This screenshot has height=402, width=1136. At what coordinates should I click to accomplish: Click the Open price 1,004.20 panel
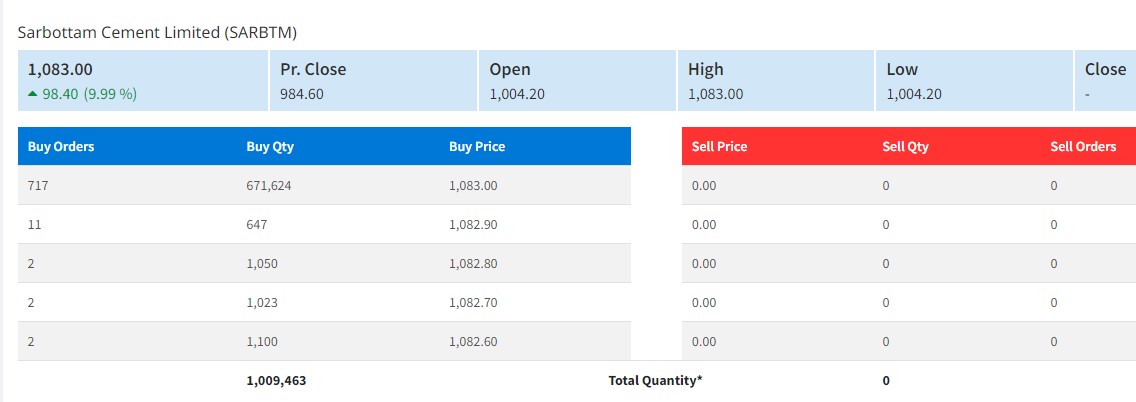pos(577,81)
